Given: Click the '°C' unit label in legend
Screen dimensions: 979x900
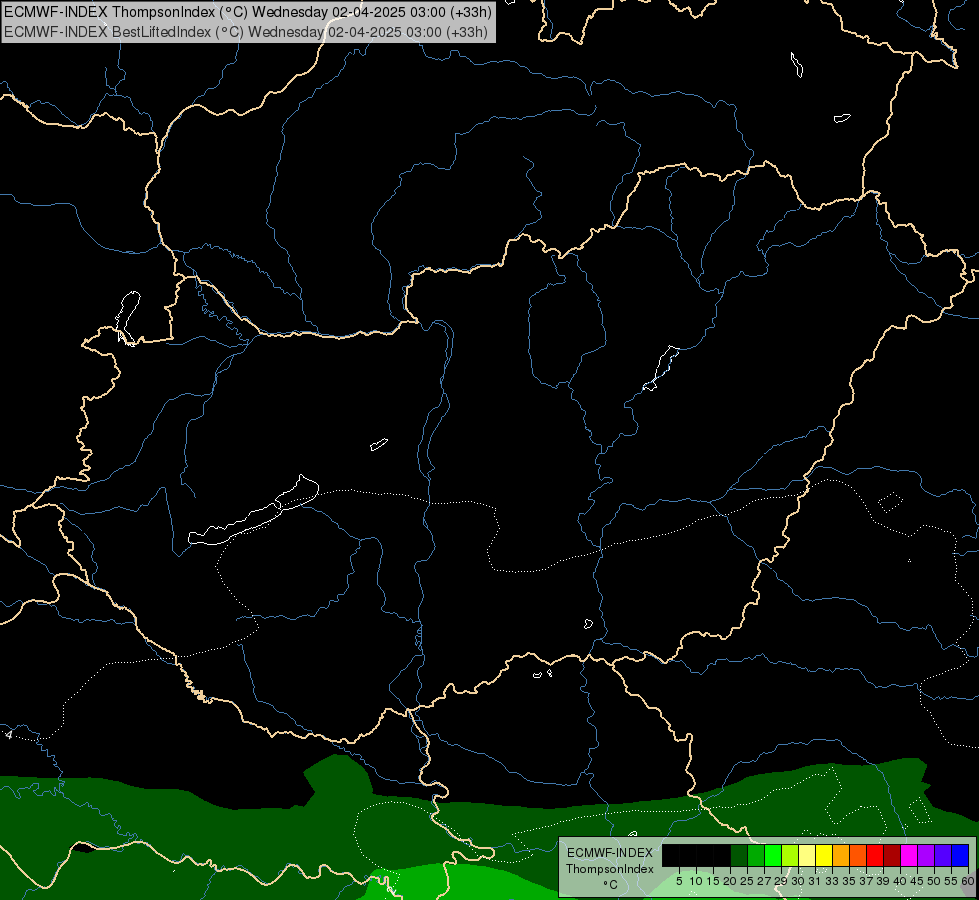Looking at the screenshot, I should pos(610,884).
